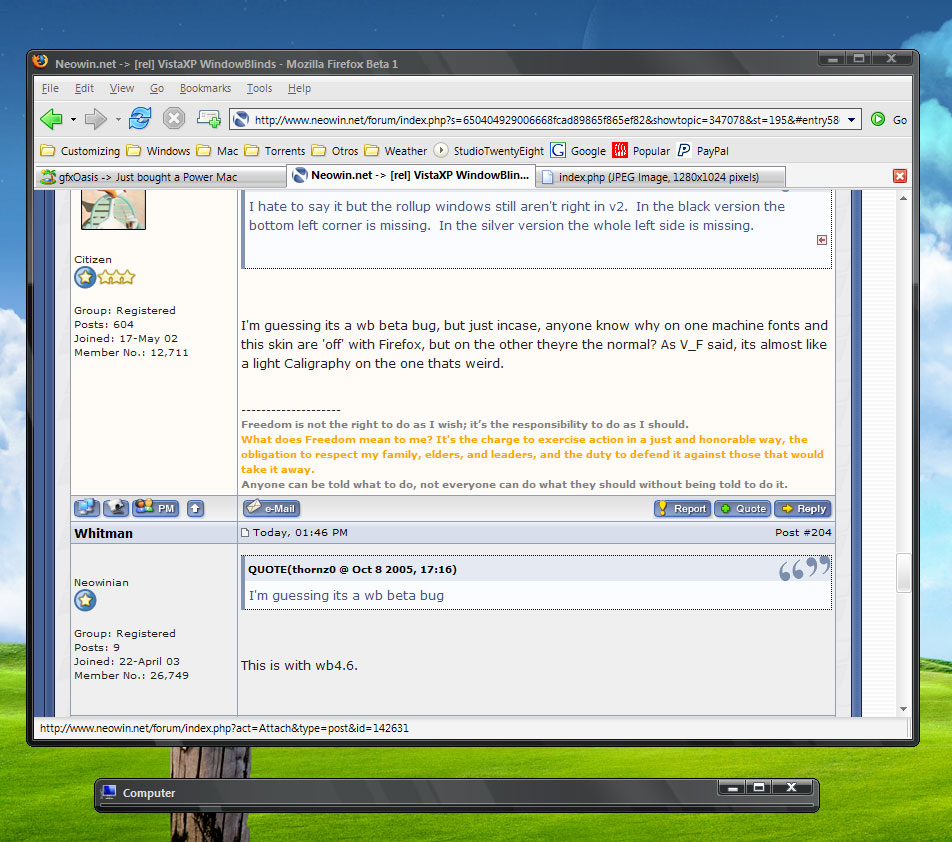Screen dimensions: 952x842
Task: Open Back button history dropdown arrow
Action: coord(73,120)
